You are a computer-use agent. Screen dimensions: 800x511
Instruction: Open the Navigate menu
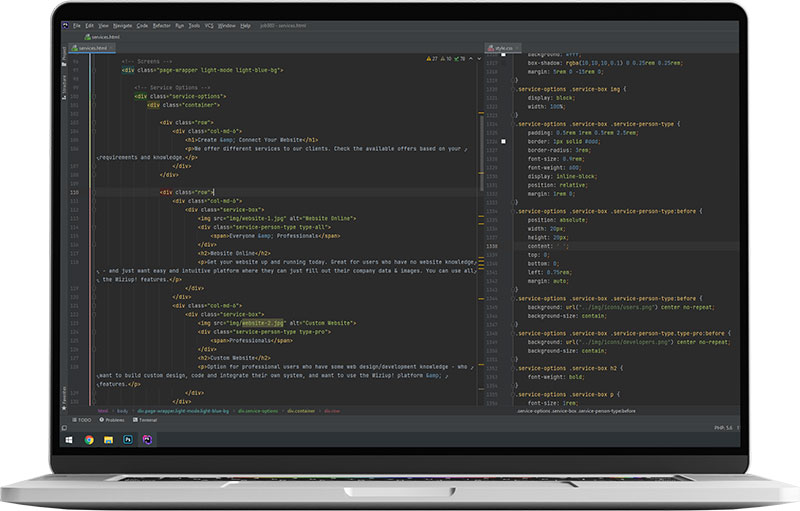(120, 24)
